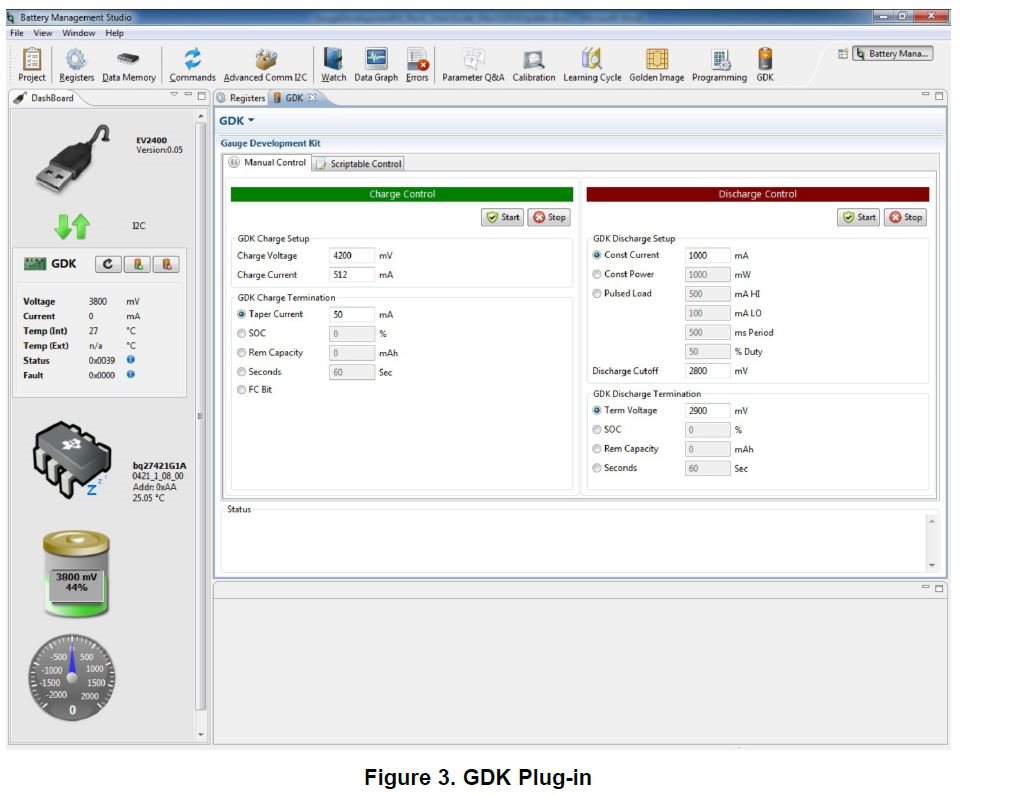Select Const Power discharge mode
This screenshot has width=1010, height=797.
pyautogui.click(x=597, y=274)
